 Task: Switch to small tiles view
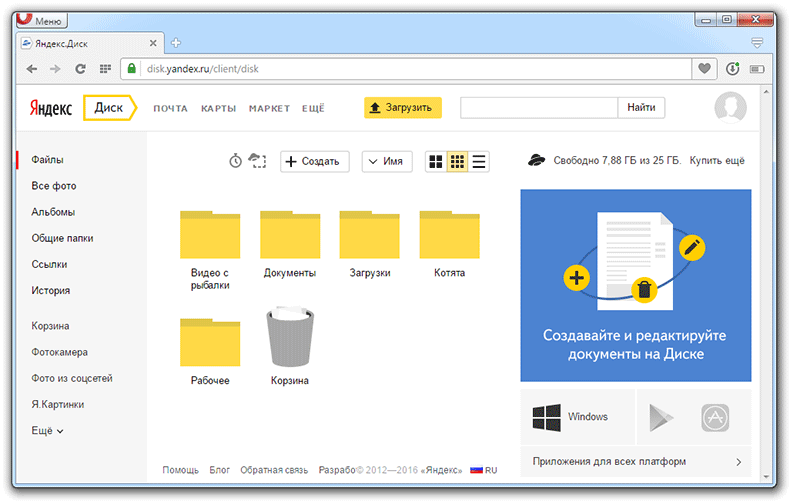(457, 161)
